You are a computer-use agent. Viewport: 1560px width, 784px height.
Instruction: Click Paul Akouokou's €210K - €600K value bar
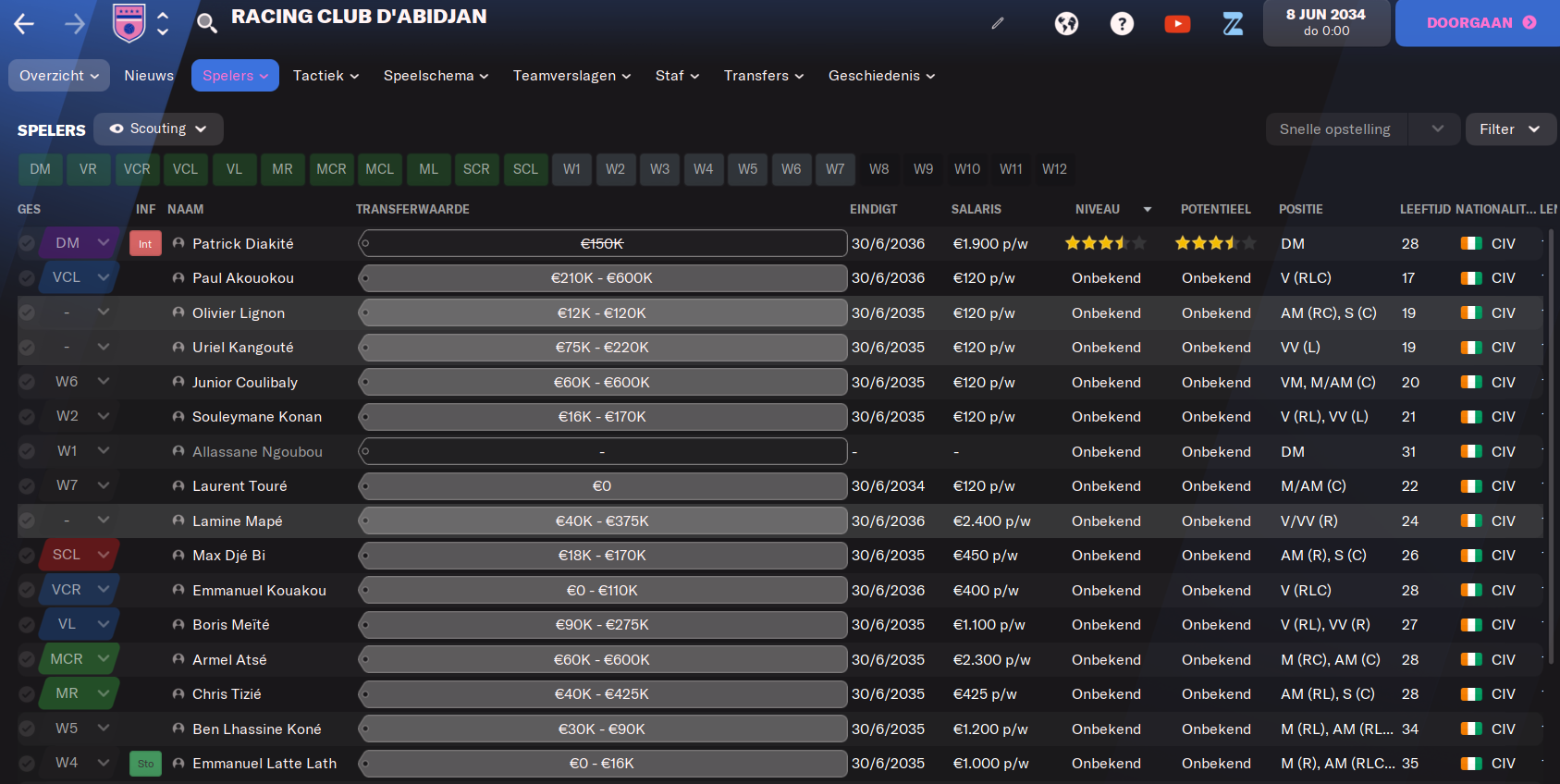coord(603,278)
